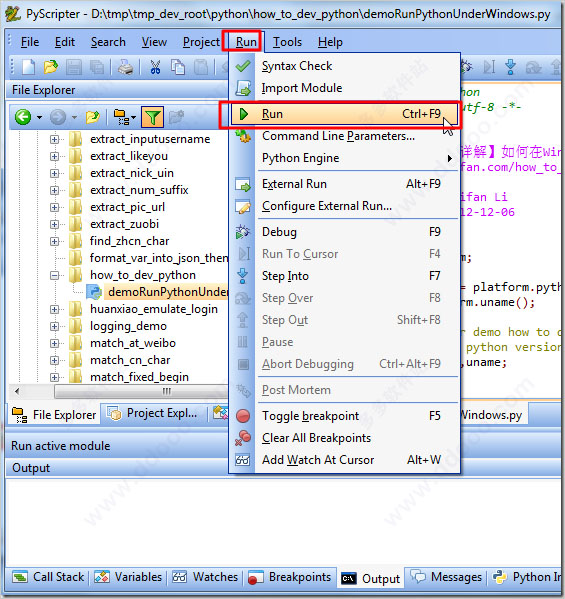
Task: Select the huanxiao_emulate_login folder
Action: 154,309
